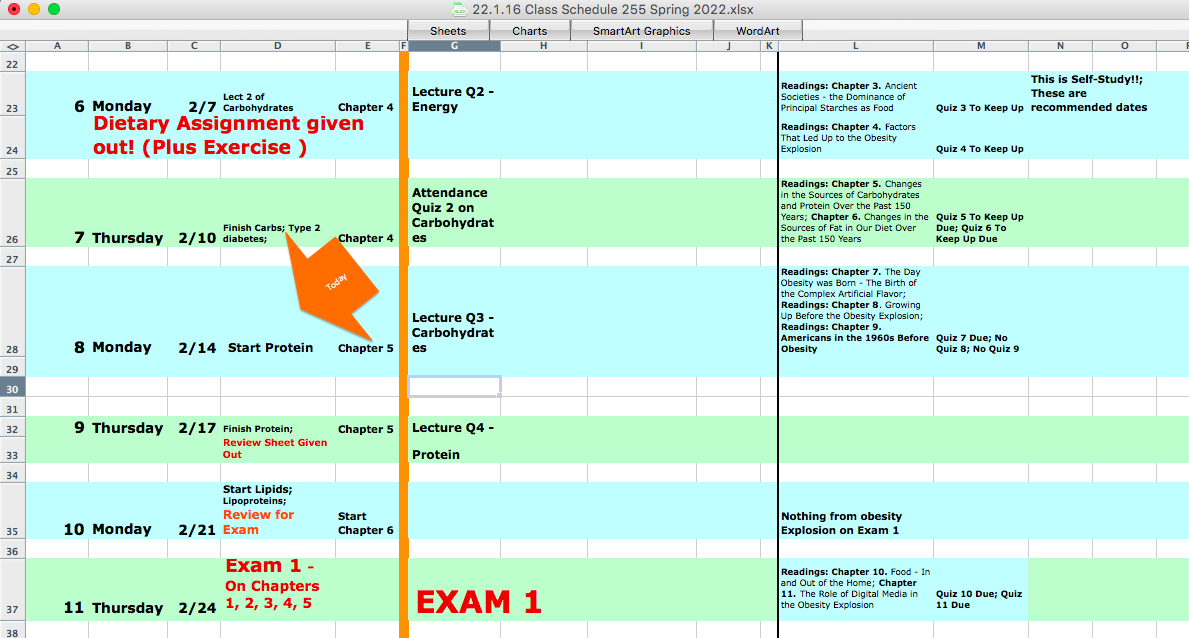The height and width of the screenshot is (638, 1189).
Task: Click the column M header
Action: tap(980, 46)
